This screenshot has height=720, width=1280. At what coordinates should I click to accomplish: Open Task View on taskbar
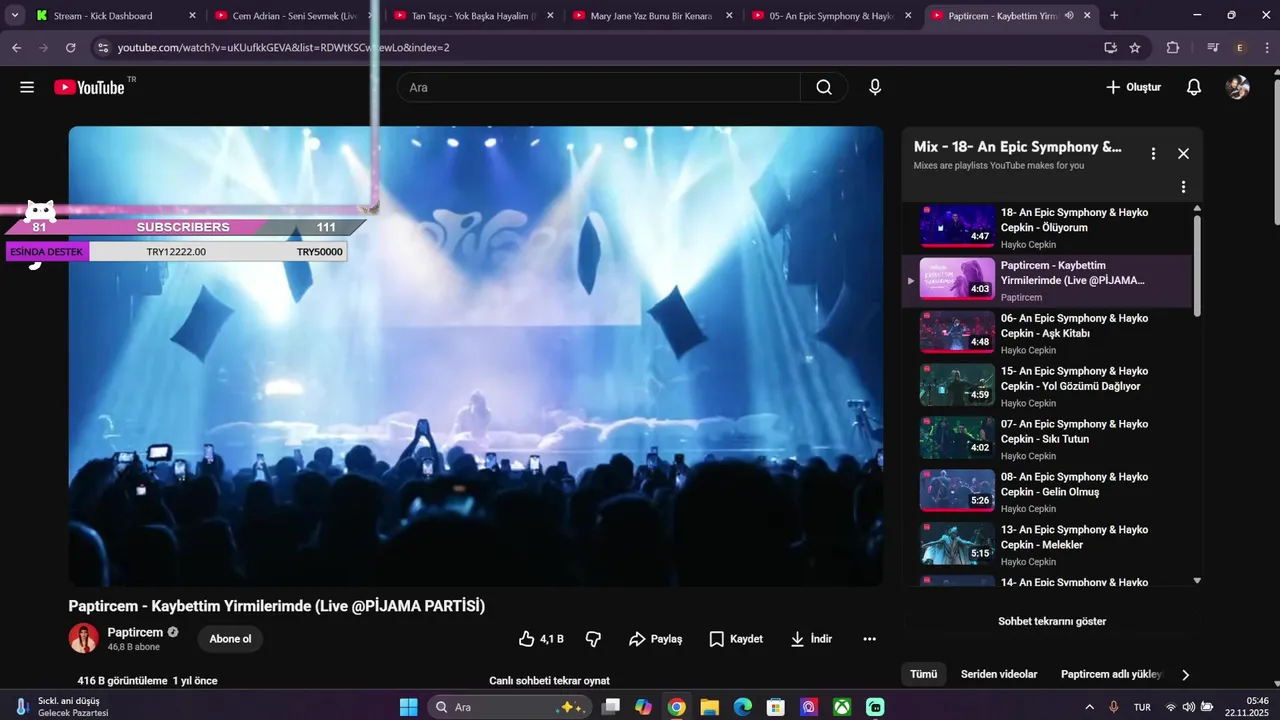(x=610, y=707)
